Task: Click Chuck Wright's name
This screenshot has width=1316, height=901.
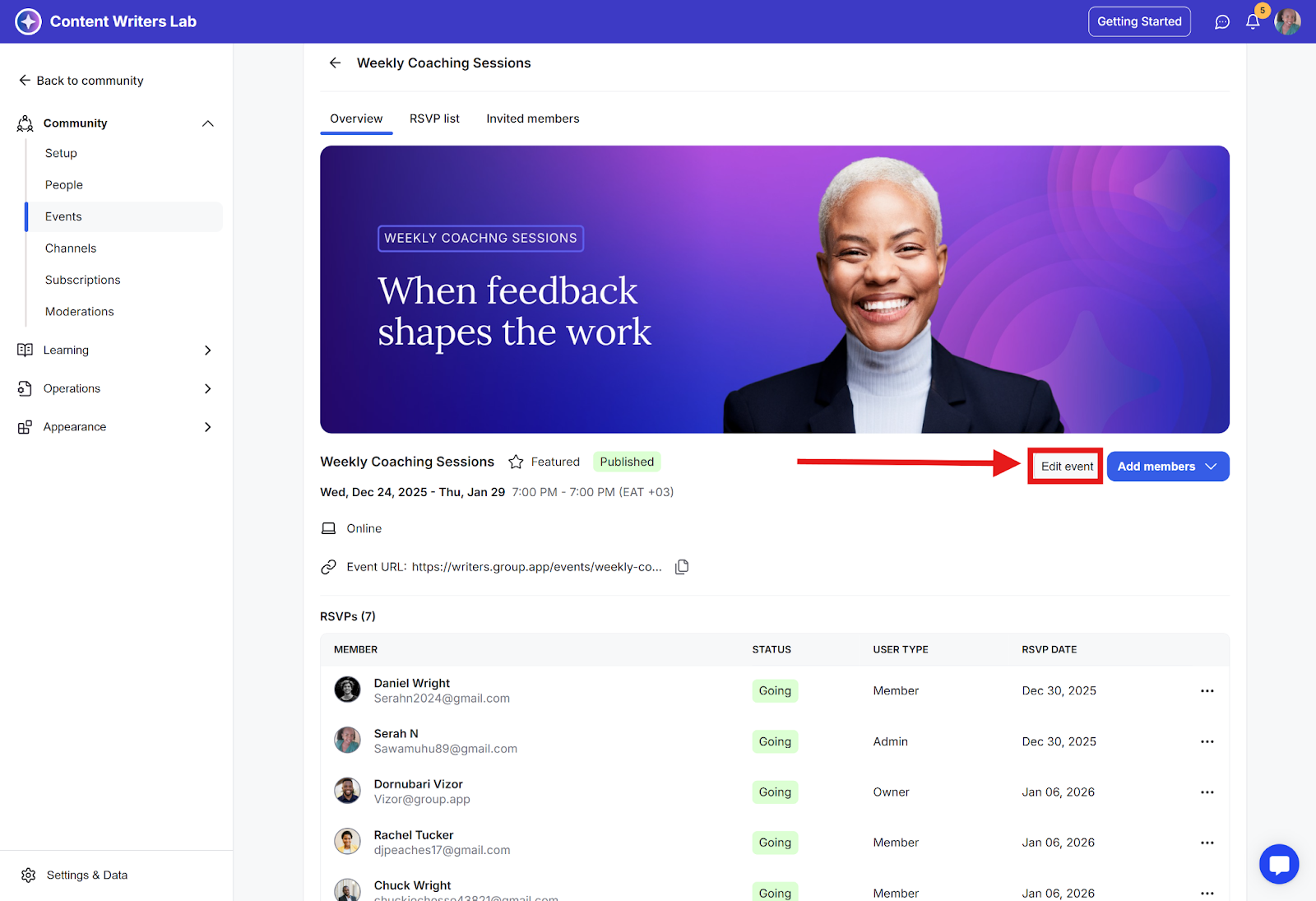Action: (x=412, y=885)
